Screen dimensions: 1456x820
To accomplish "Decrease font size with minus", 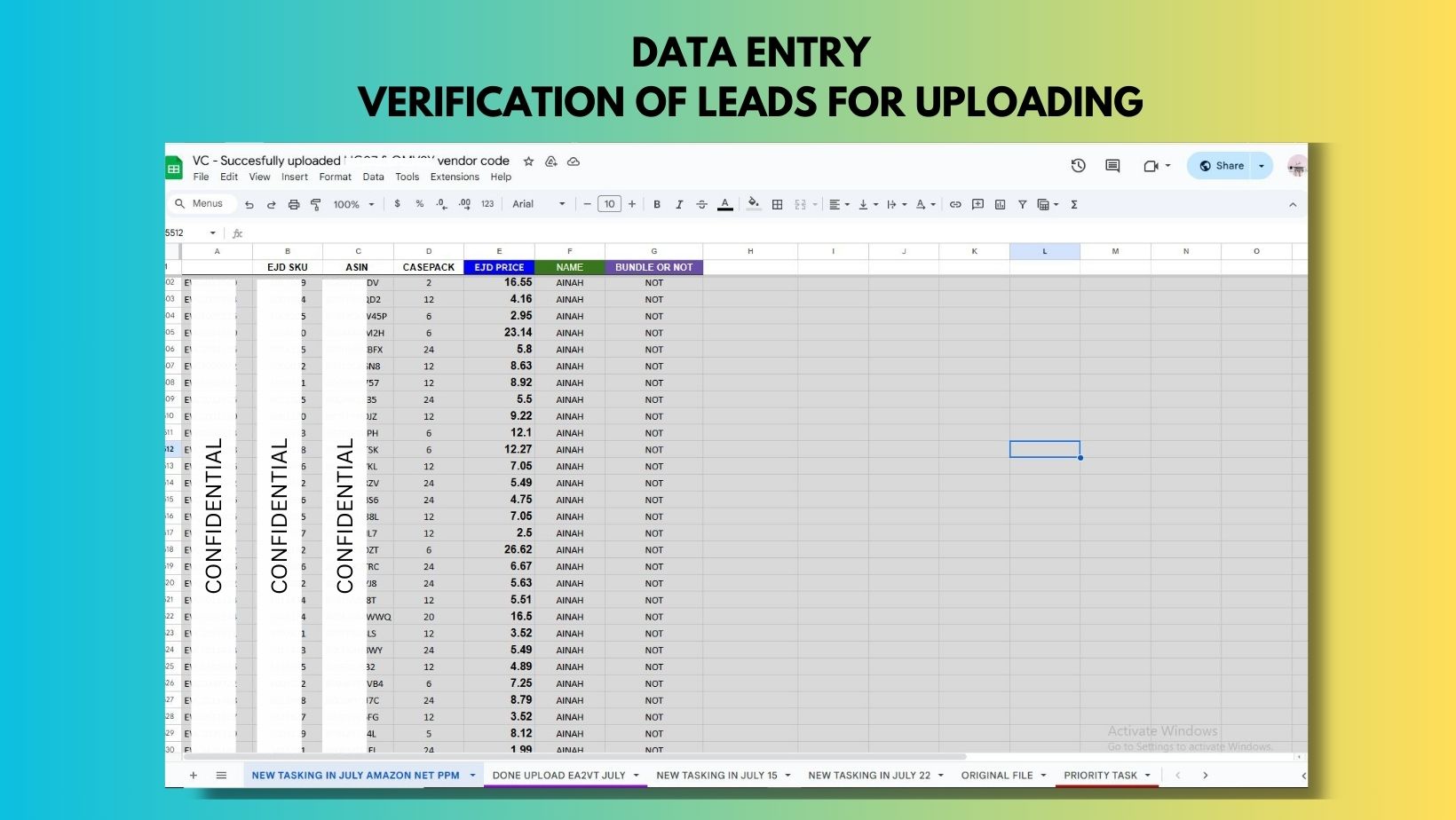I will [x=587, y=204].
